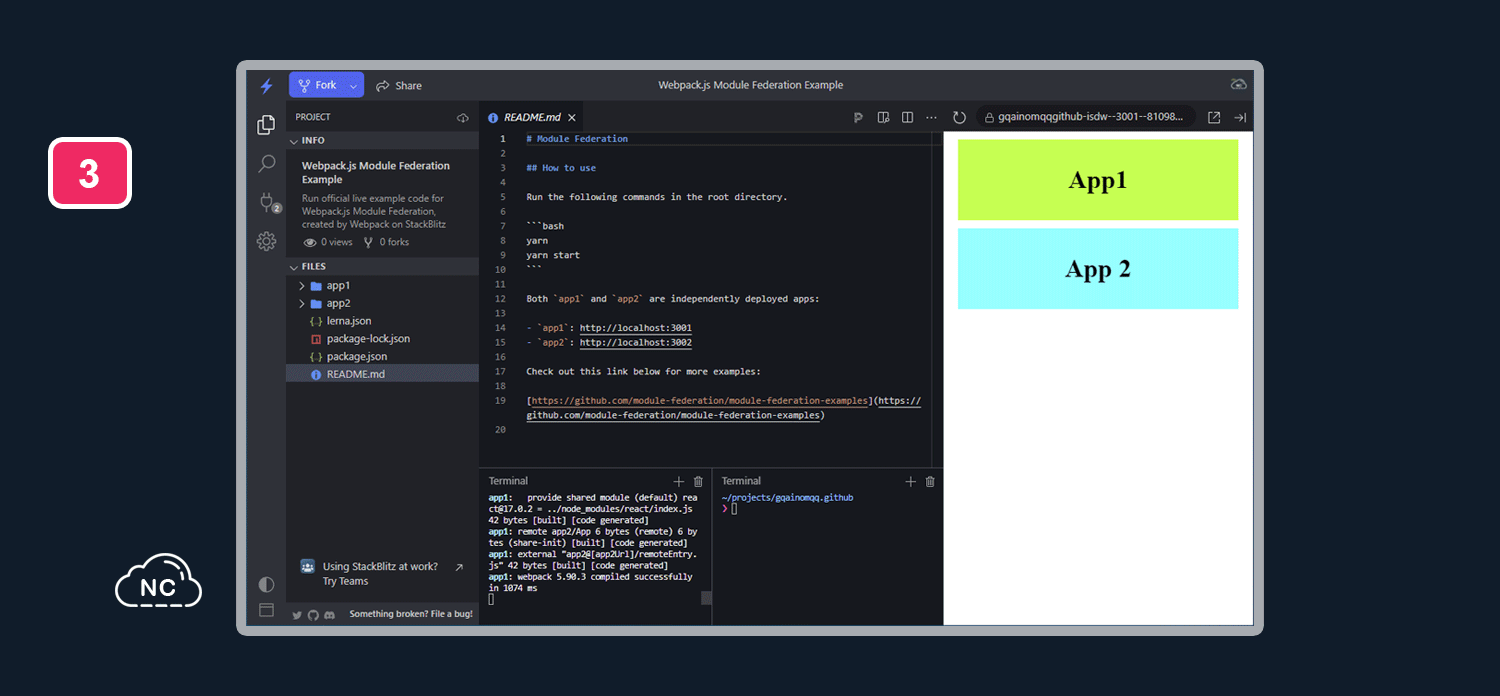Click the Fork button
Screen dimensions: 1500x696
click(x=317, y=85)
